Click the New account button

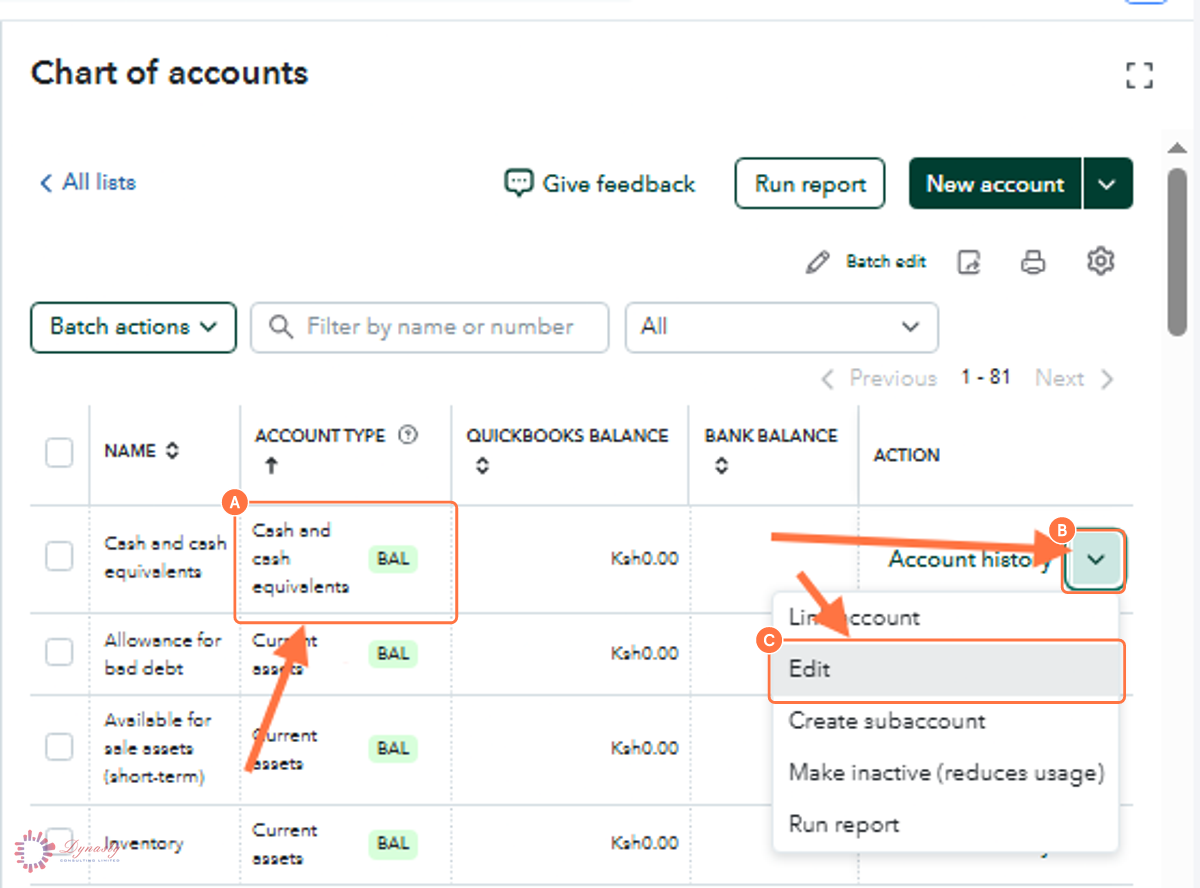click(995, 183)
